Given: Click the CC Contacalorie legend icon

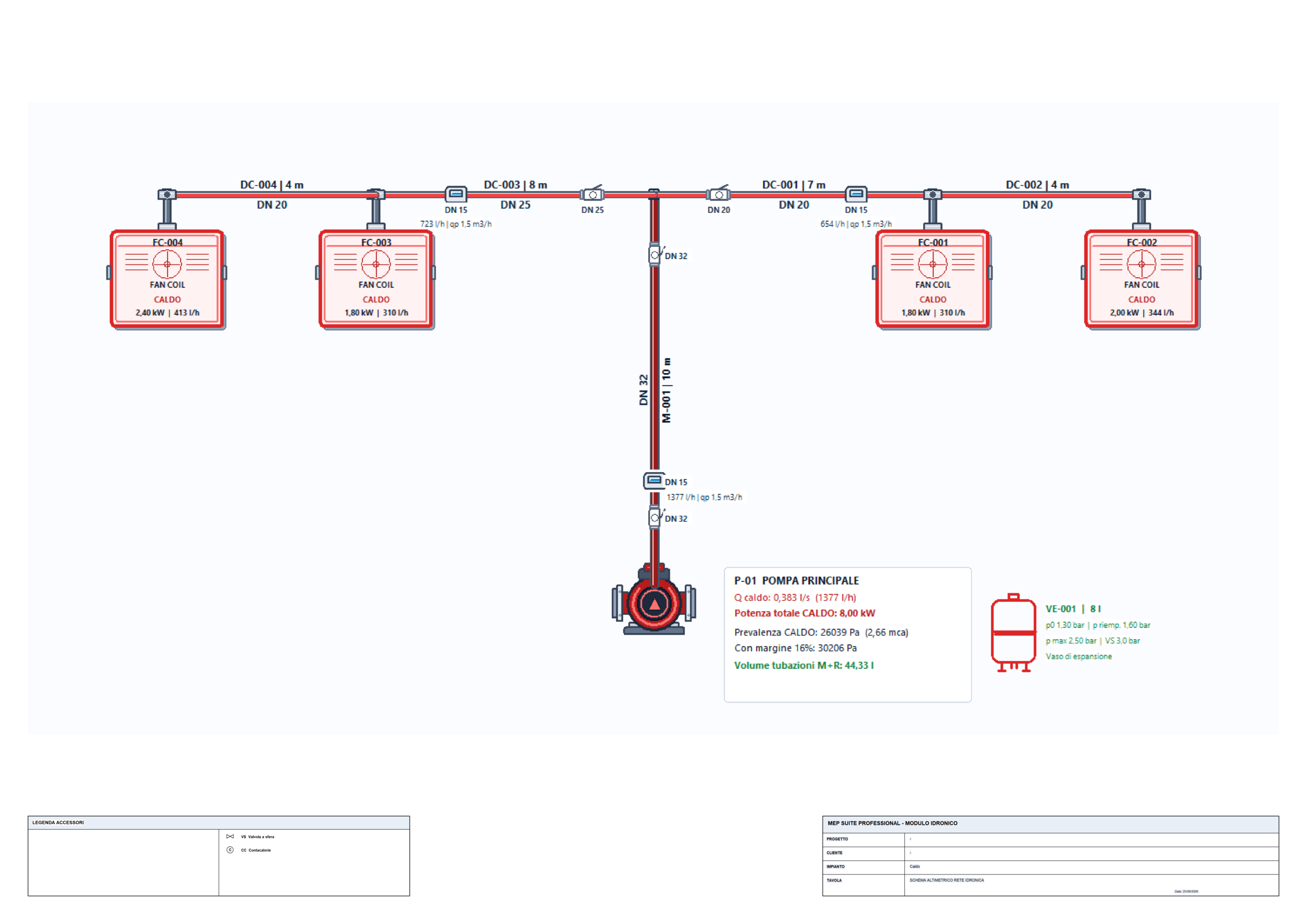Looking at the screenshot, I should pyautogui.click(x=230, y=850).
